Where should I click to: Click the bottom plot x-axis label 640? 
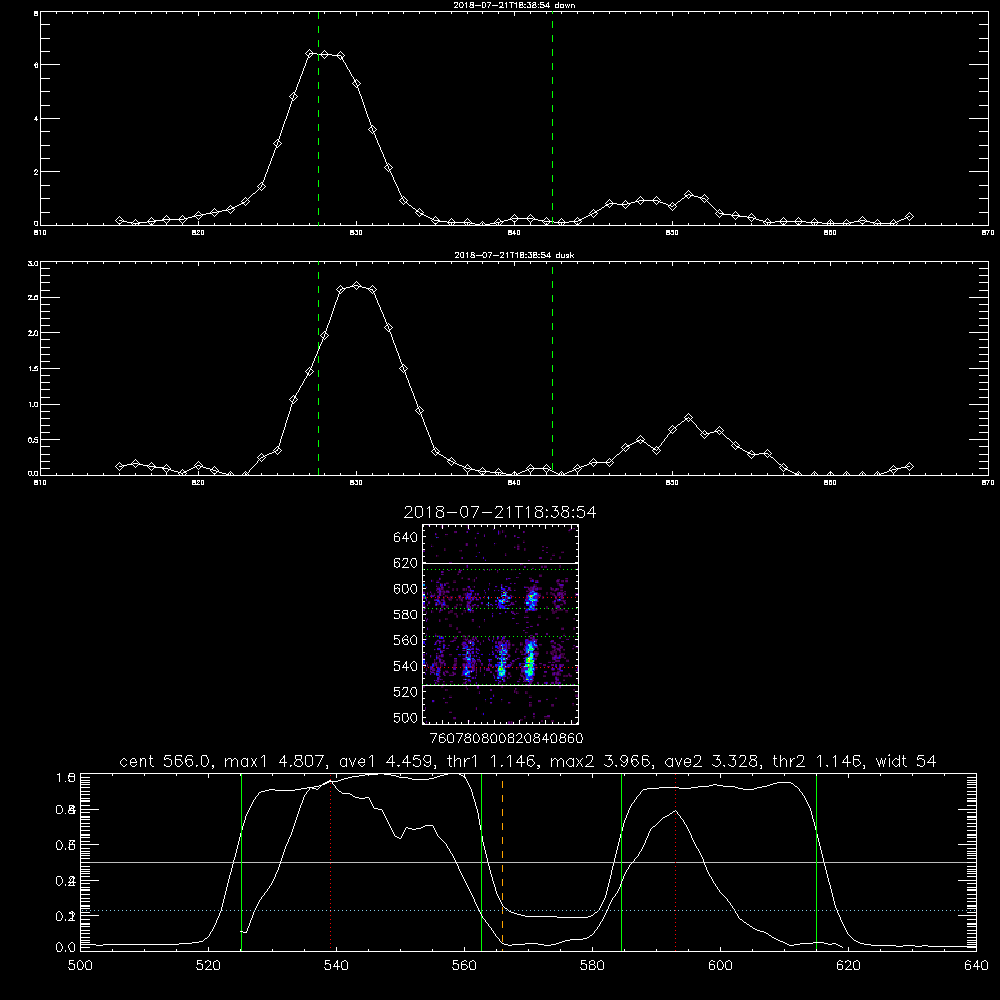976,966
